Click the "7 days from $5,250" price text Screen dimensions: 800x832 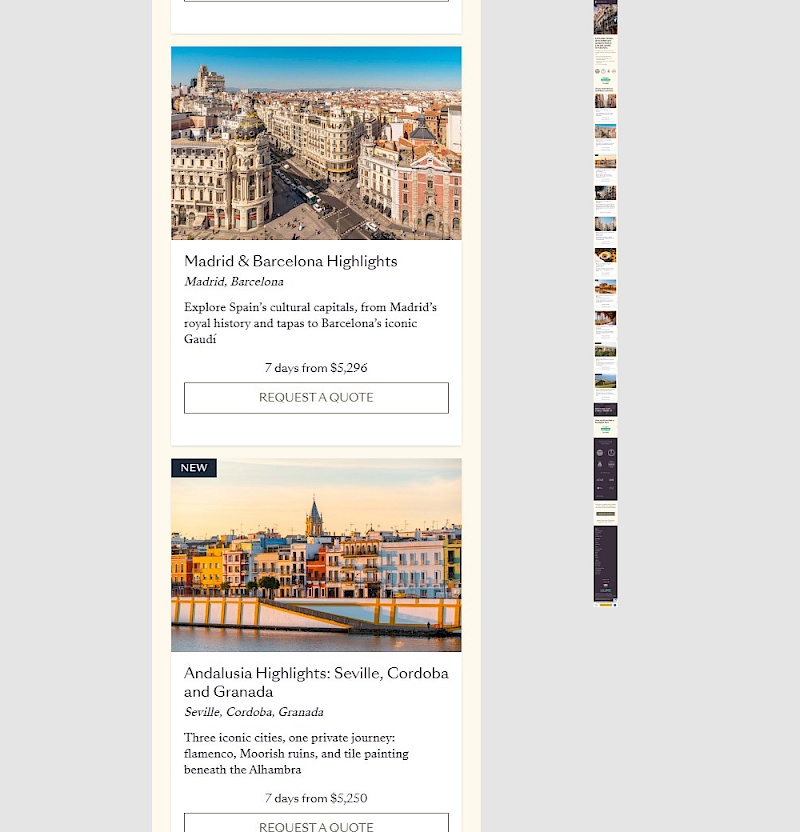coord(316,798)
